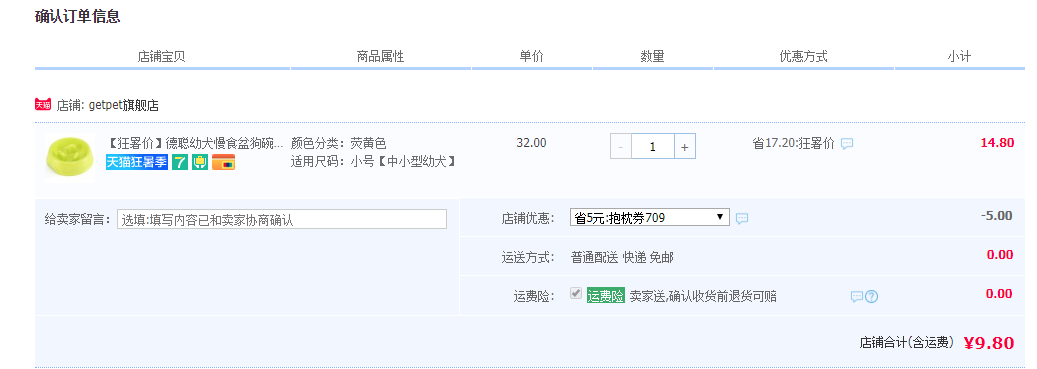Image resolution: width=1037 pixels, height=369 pixels.
Task: Click the 单价 column header
Action: pyautogui.click(x=532, y=57)
